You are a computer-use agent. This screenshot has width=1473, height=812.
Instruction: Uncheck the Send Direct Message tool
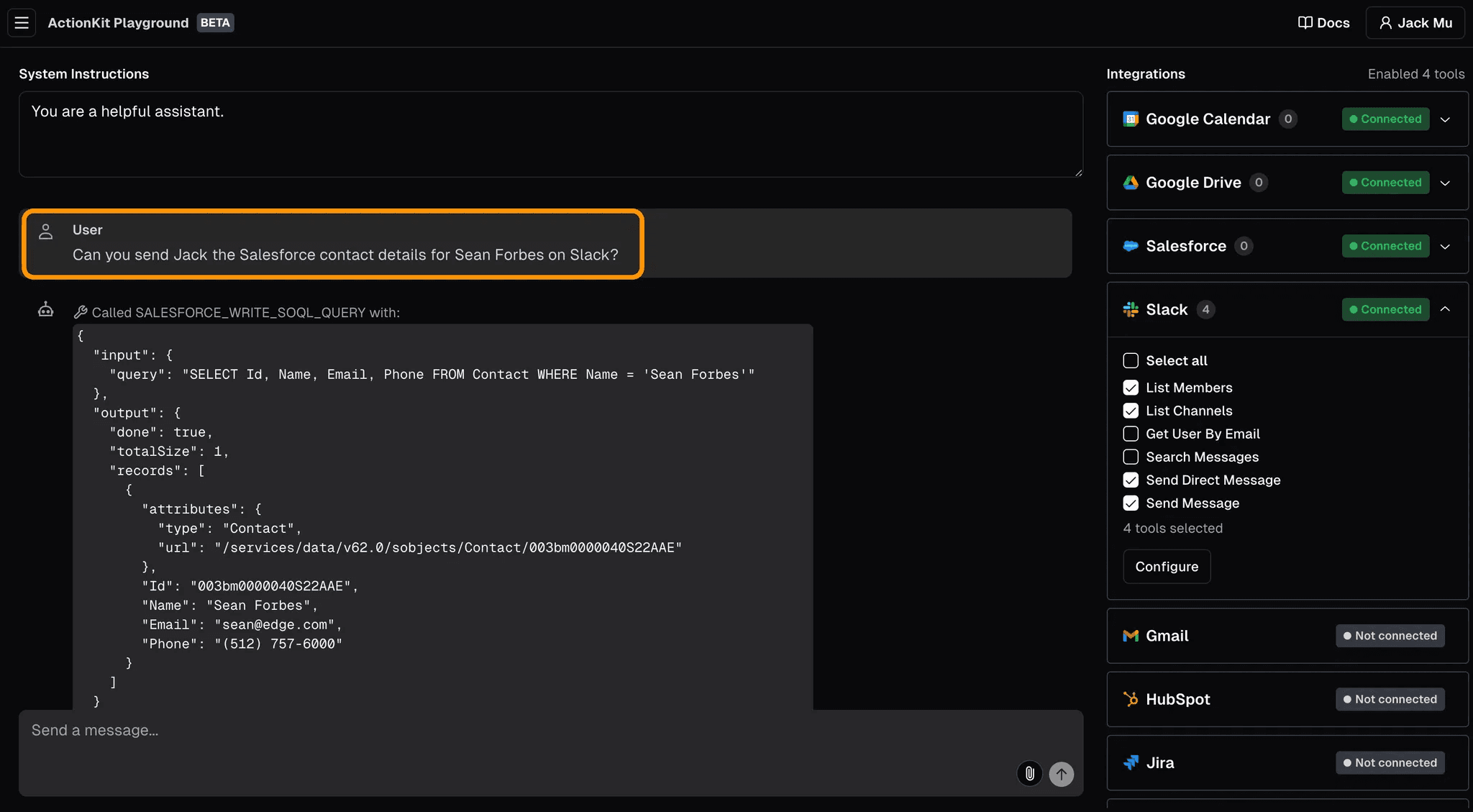coord(1130,480)
